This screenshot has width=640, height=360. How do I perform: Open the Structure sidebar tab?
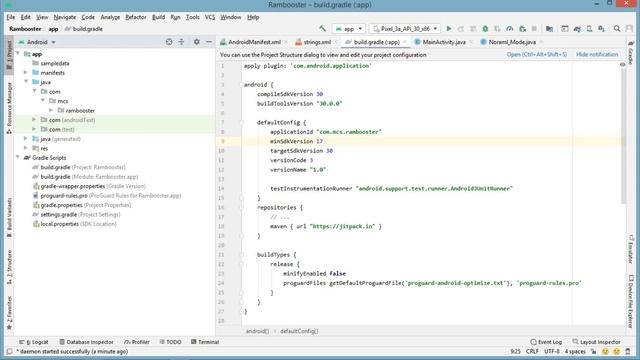9,267
